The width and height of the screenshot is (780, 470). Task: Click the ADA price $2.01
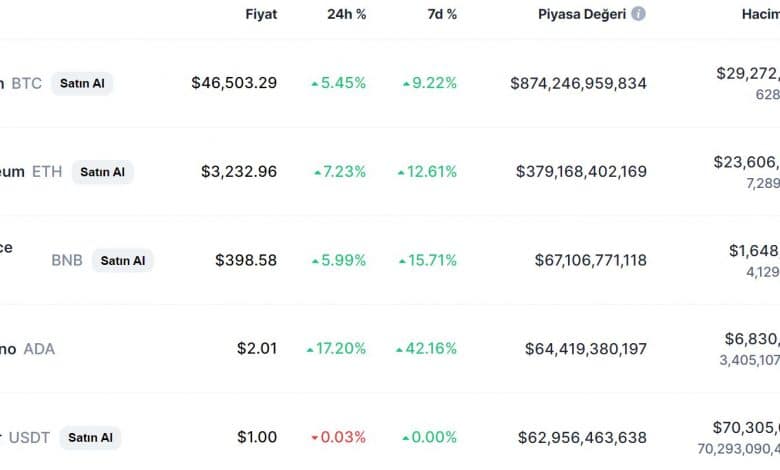tap(257, 349)
